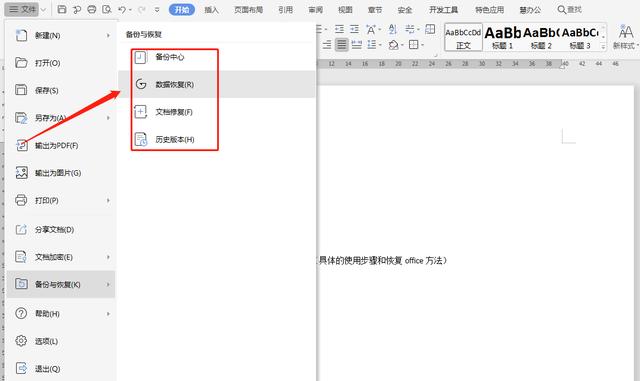Image resolution: width=640 pixels, height=381 pixels.
Task: Click the justify alignment icon
Action: [342, 45]
